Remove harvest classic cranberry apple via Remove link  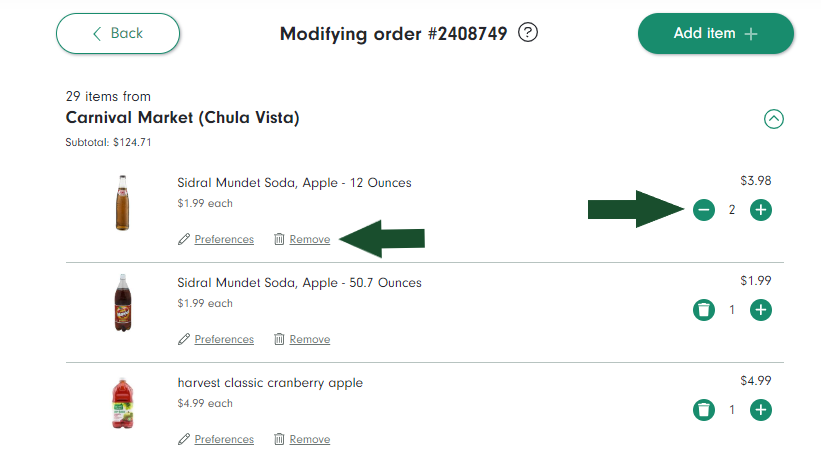[x=309, y=439]
